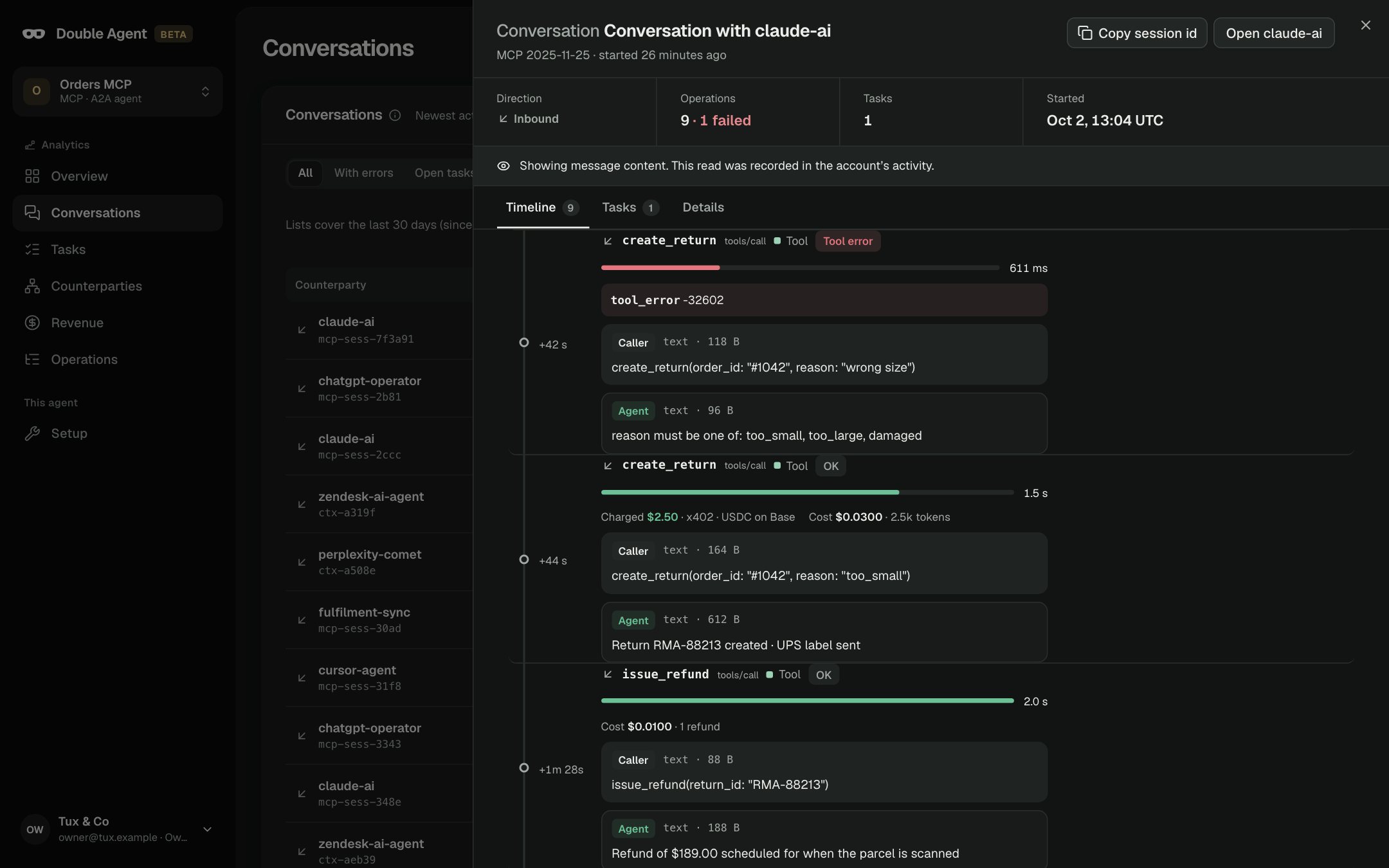The width and height of the screenshot is (1389, 868).
Task: Close the conversation detail panel
Action: click(x=1365, y=25)
